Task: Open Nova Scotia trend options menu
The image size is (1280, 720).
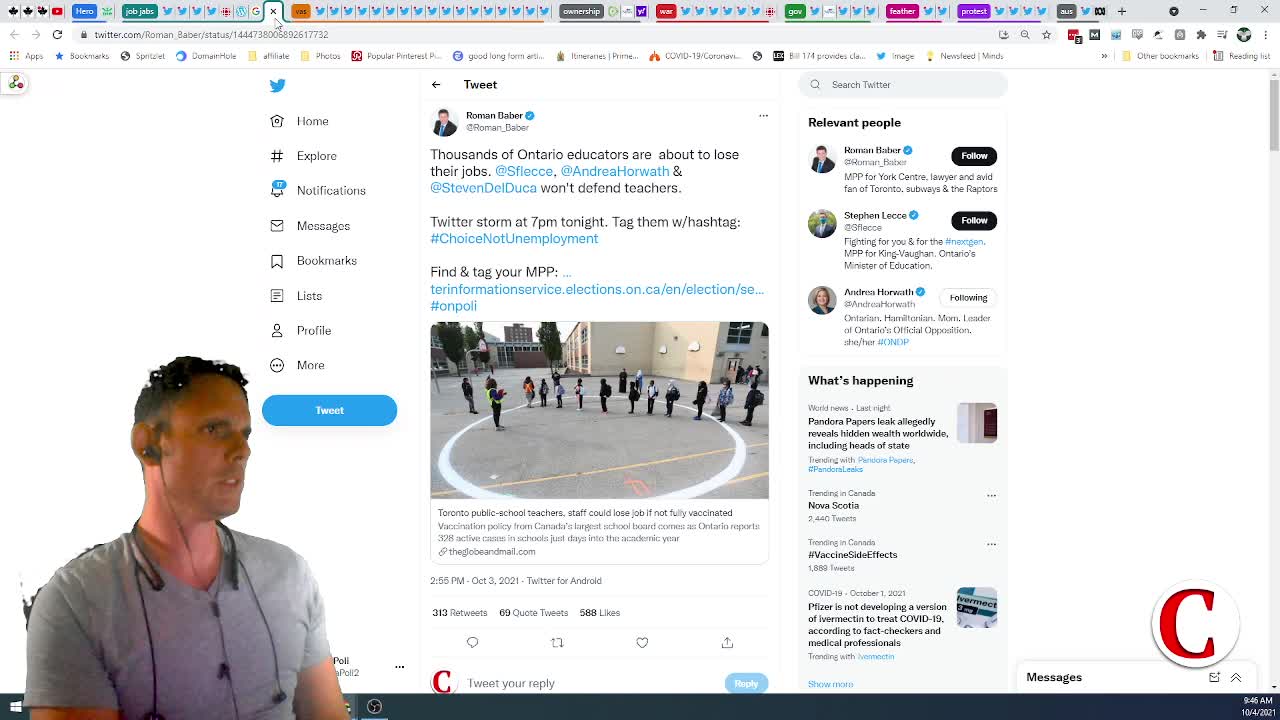Action: (991, 495)
